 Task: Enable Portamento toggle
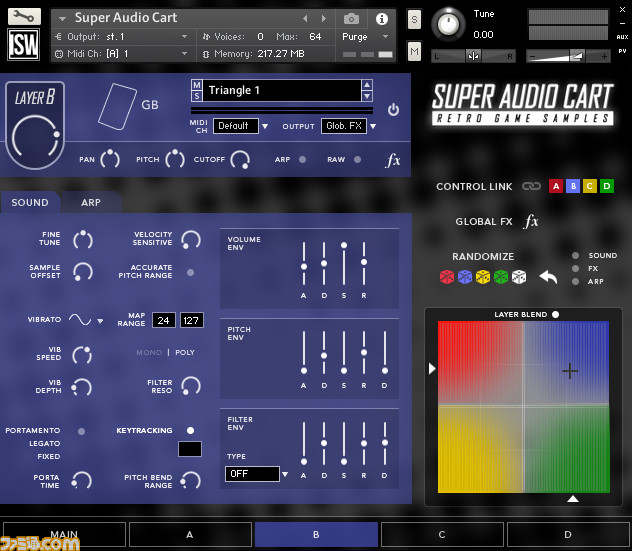coord(81,431)
